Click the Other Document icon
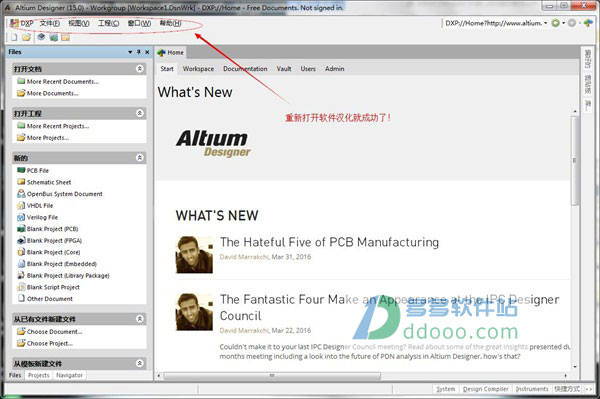The width and height of the screenshot is (600, 399). tap(21, 298)
